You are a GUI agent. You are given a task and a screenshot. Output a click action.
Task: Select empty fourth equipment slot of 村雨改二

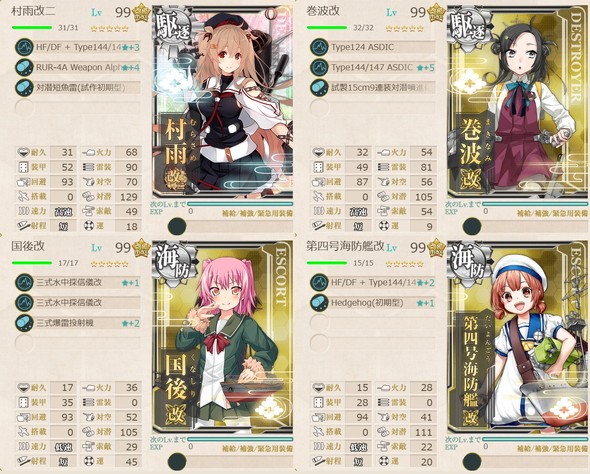[78, 108]
